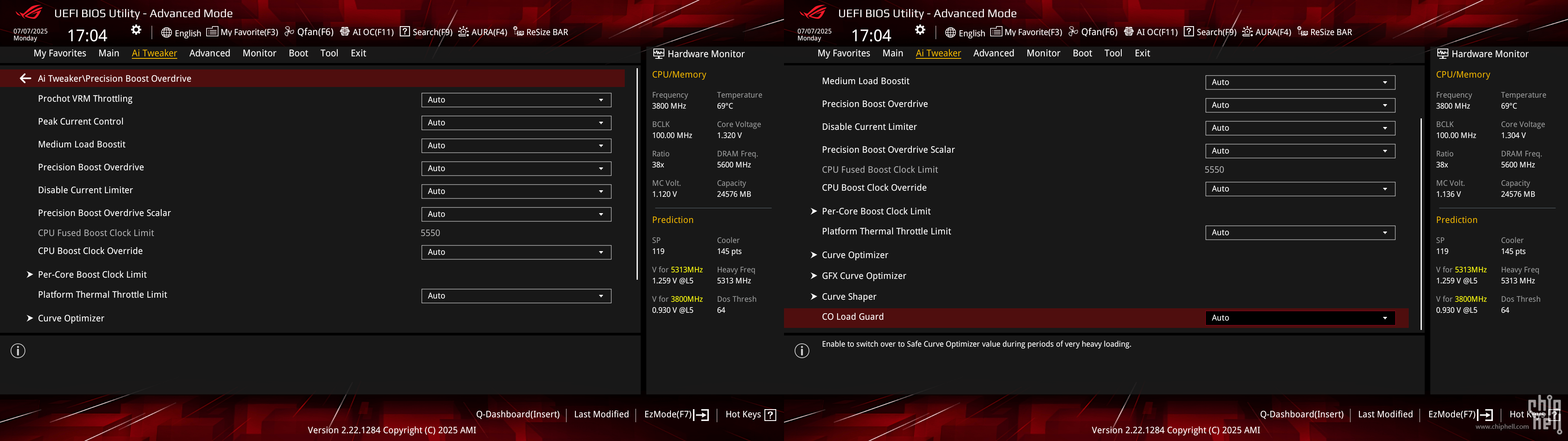Screen dimensions: 1568x441
Task: Open AI OC(F11) in right BIOS toolbar
Action: [x=1151, y=32]
